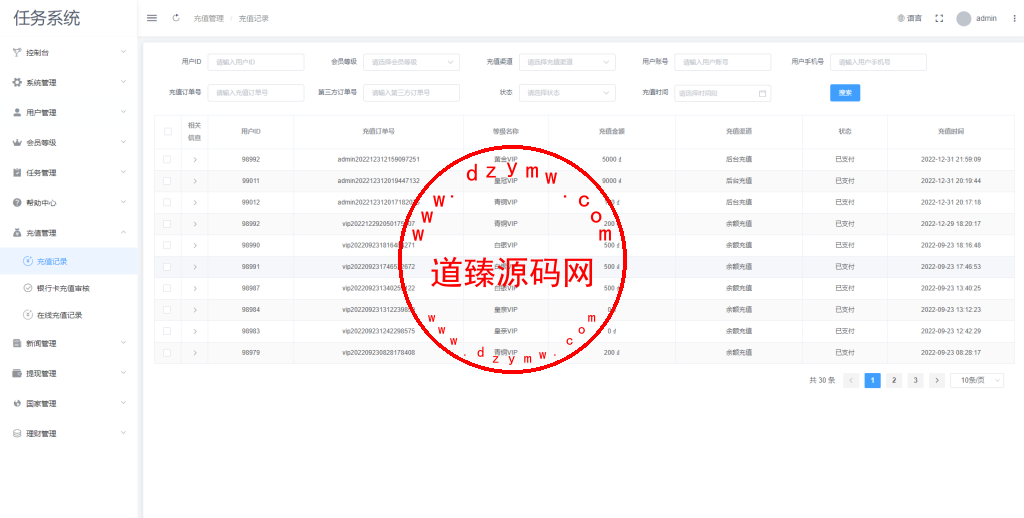Screen dimensions: 1024x518
Task: Click the 新闻管理 icon
Action: click(x=17, y=344)
